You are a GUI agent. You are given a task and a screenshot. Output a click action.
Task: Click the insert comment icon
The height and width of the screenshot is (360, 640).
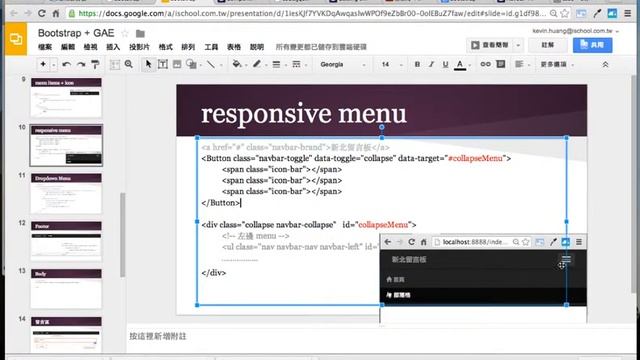(501, 64)
